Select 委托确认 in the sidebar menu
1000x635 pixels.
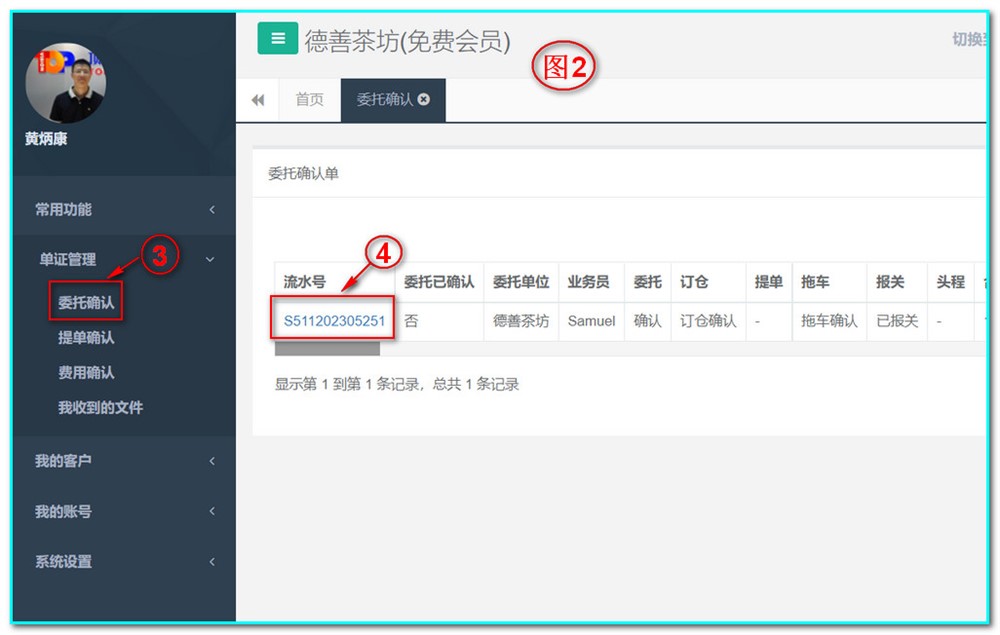[x=85, y=302]
